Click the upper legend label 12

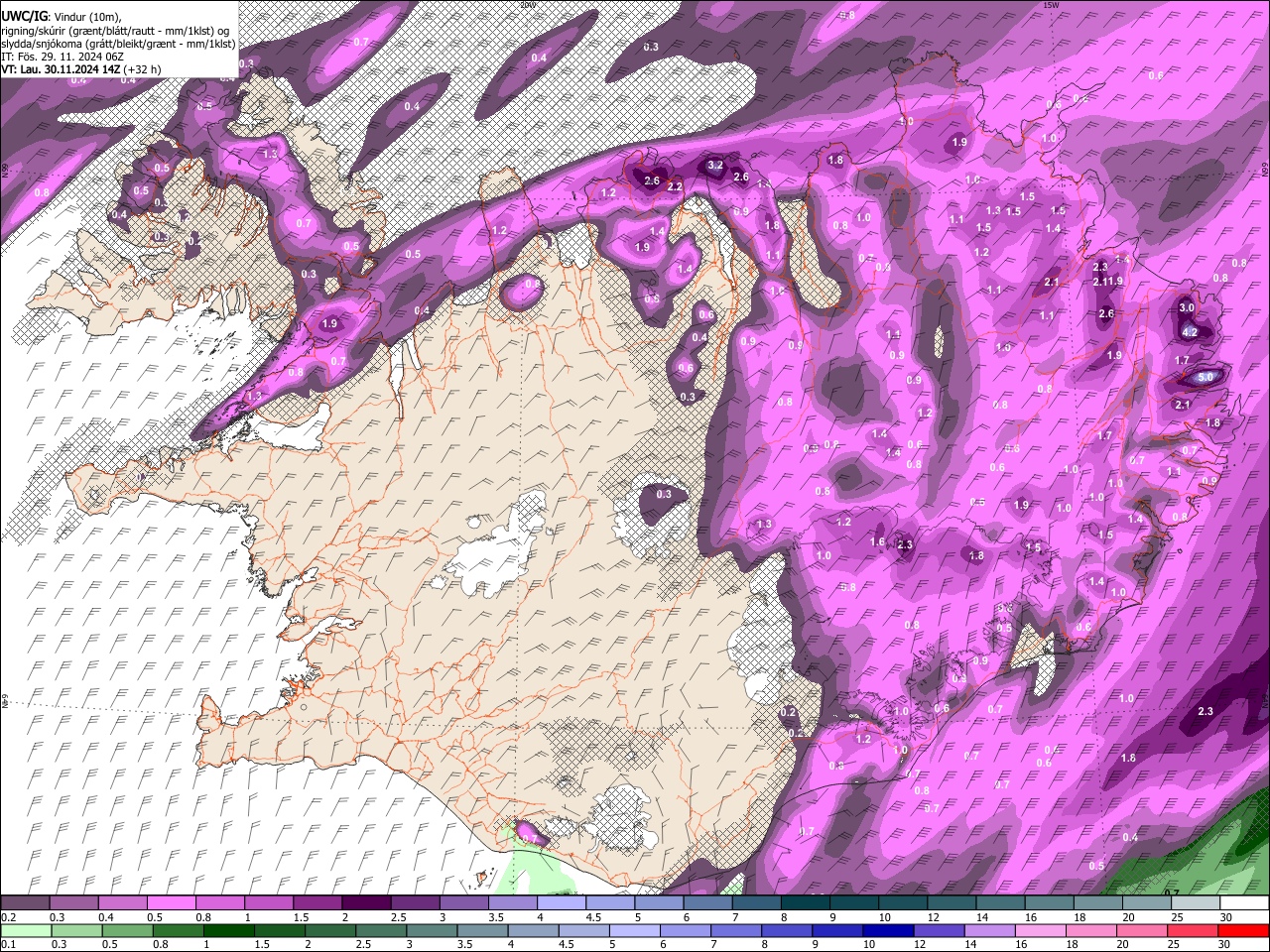click(x=934, y=917)
